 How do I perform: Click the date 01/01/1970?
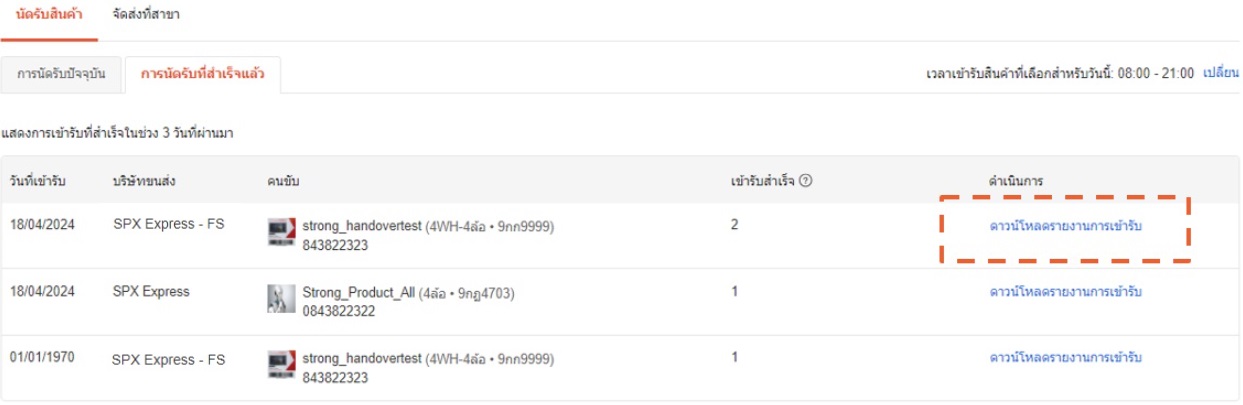38,357
